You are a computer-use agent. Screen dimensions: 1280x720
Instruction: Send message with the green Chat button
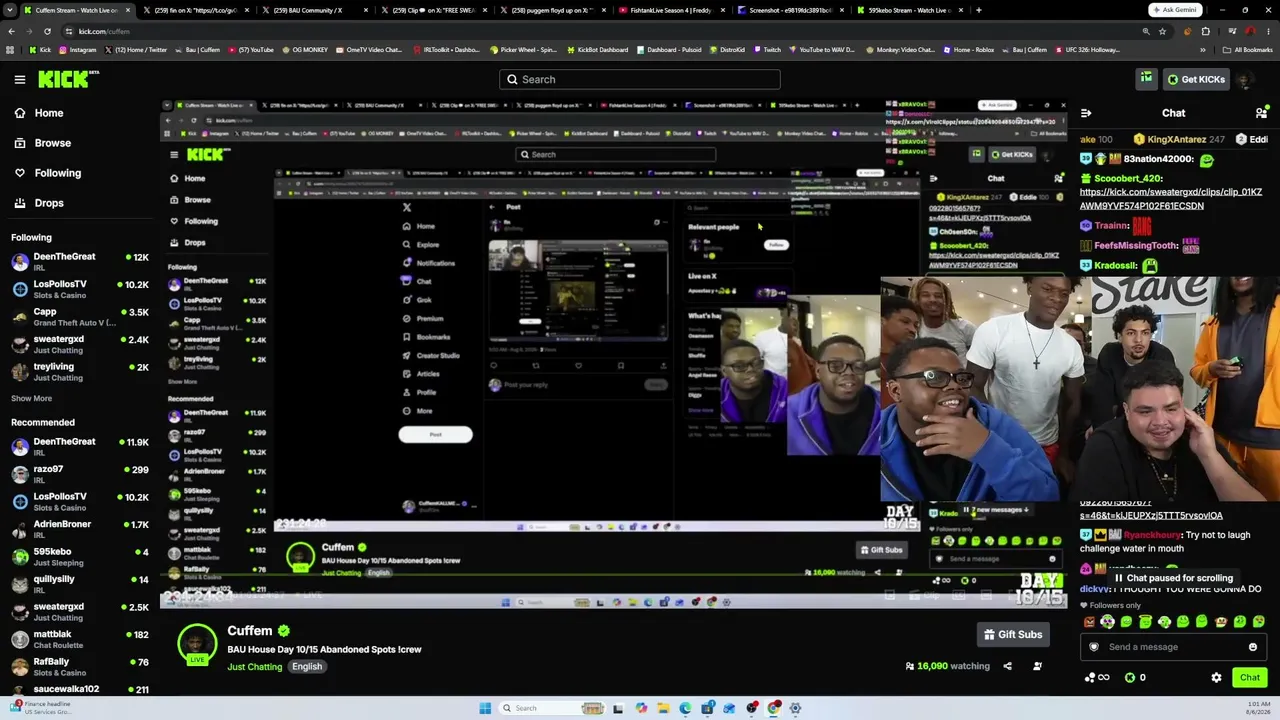pyautogui.click(x=1250, y=678)
